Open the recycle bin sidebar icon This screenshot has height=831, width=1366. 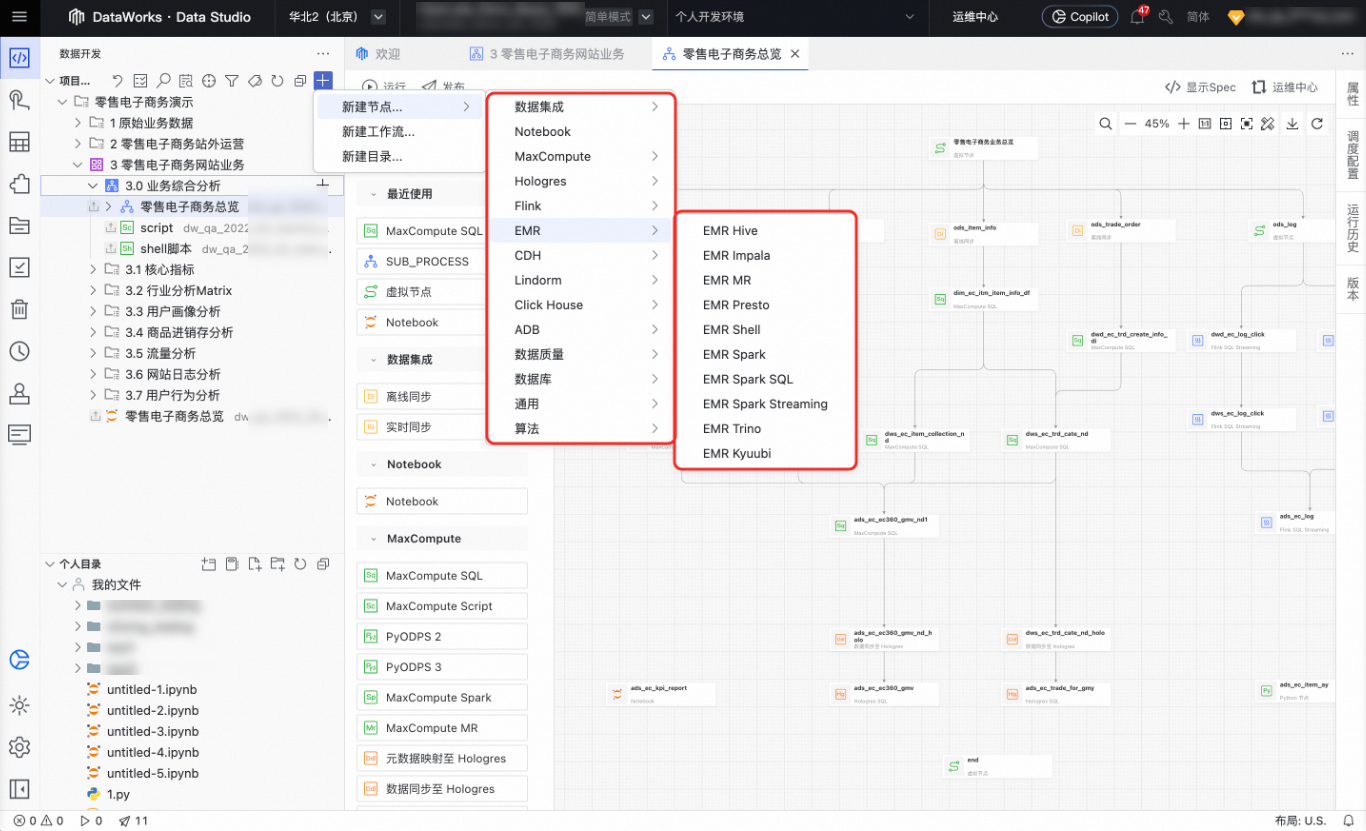point(19,309)
